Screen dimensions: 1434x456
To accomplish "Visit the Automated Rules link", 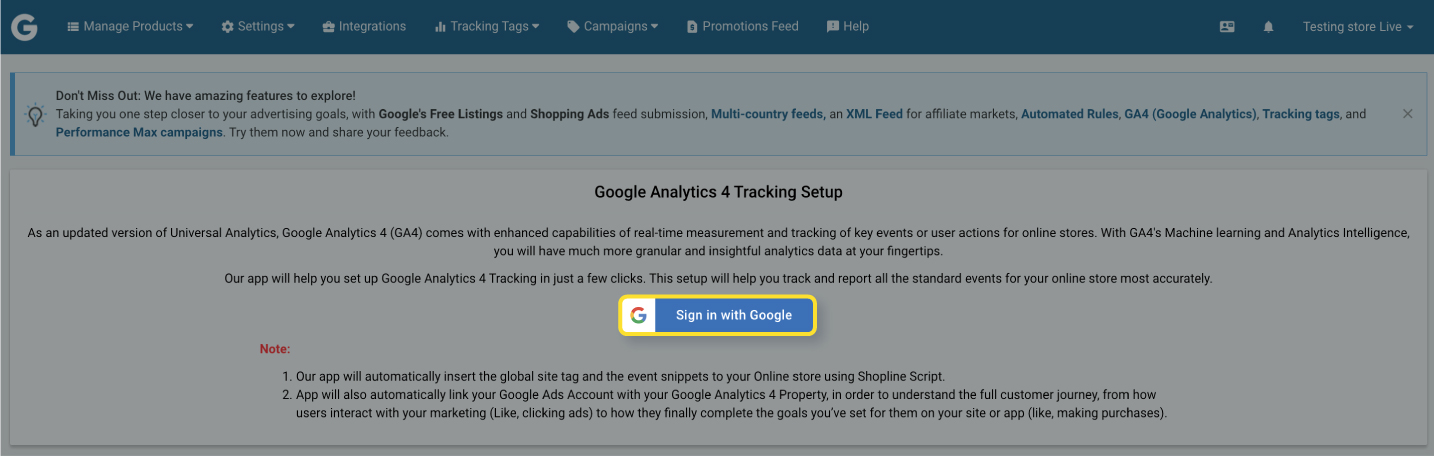I will 1069,114.
